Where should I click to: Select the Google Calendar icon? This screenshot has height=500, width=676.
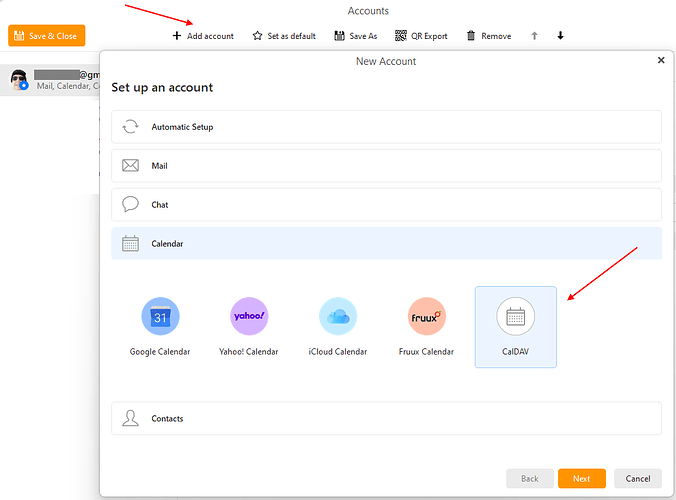(160, 317)
